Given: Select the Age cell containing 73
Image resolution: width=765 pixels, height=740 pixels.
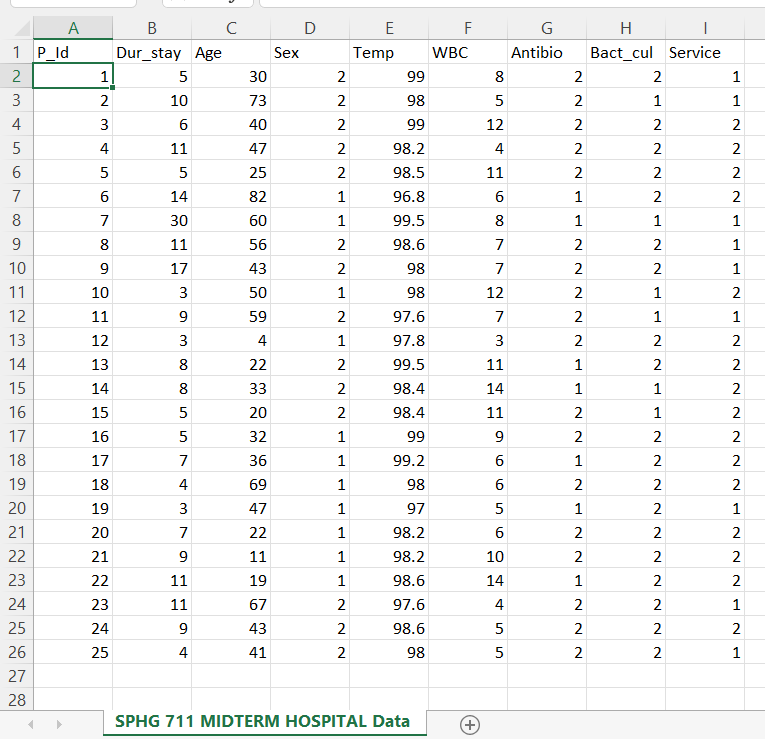Looking at the screenshot, I should [231, 100].
